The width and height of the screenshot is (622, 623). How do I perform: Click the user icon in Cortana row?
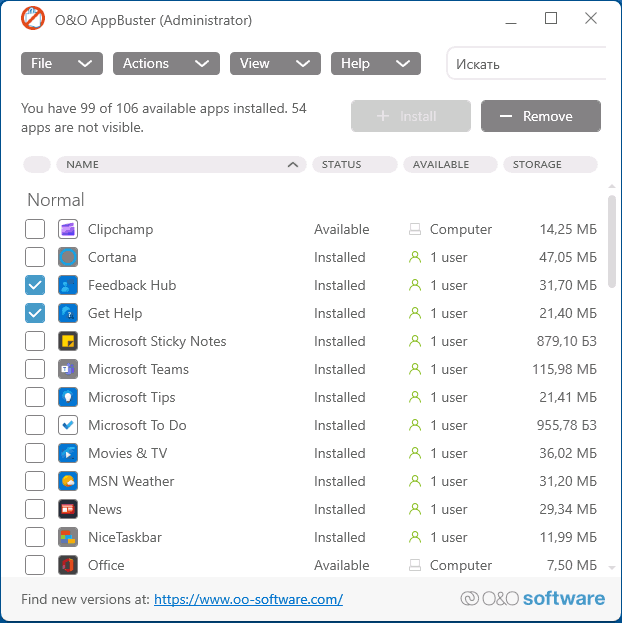pos(415,257)
